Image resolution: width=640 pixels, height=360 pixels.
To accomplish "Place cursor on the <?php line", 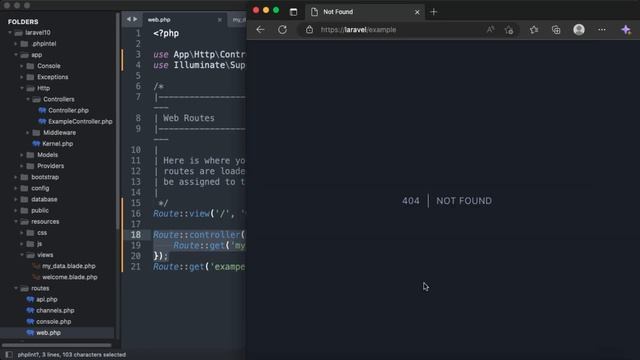I will click(166, 33).
